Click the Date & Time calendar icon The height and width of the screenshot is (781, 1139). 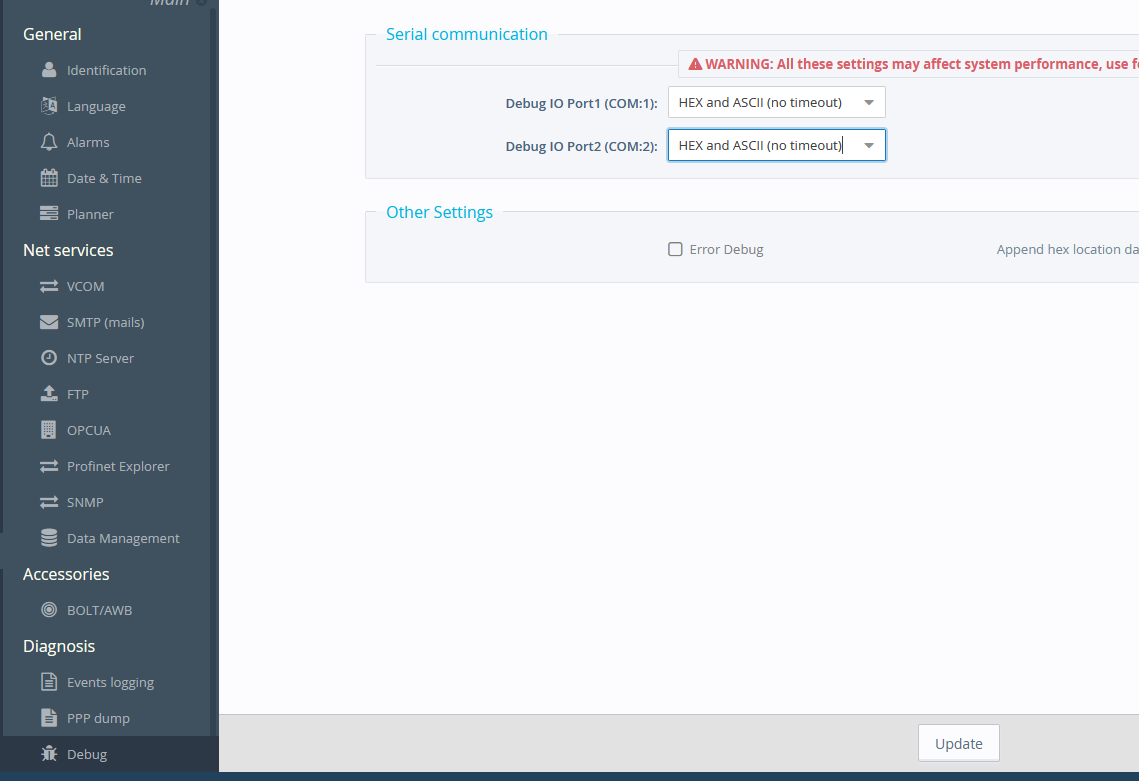[49, 178]
